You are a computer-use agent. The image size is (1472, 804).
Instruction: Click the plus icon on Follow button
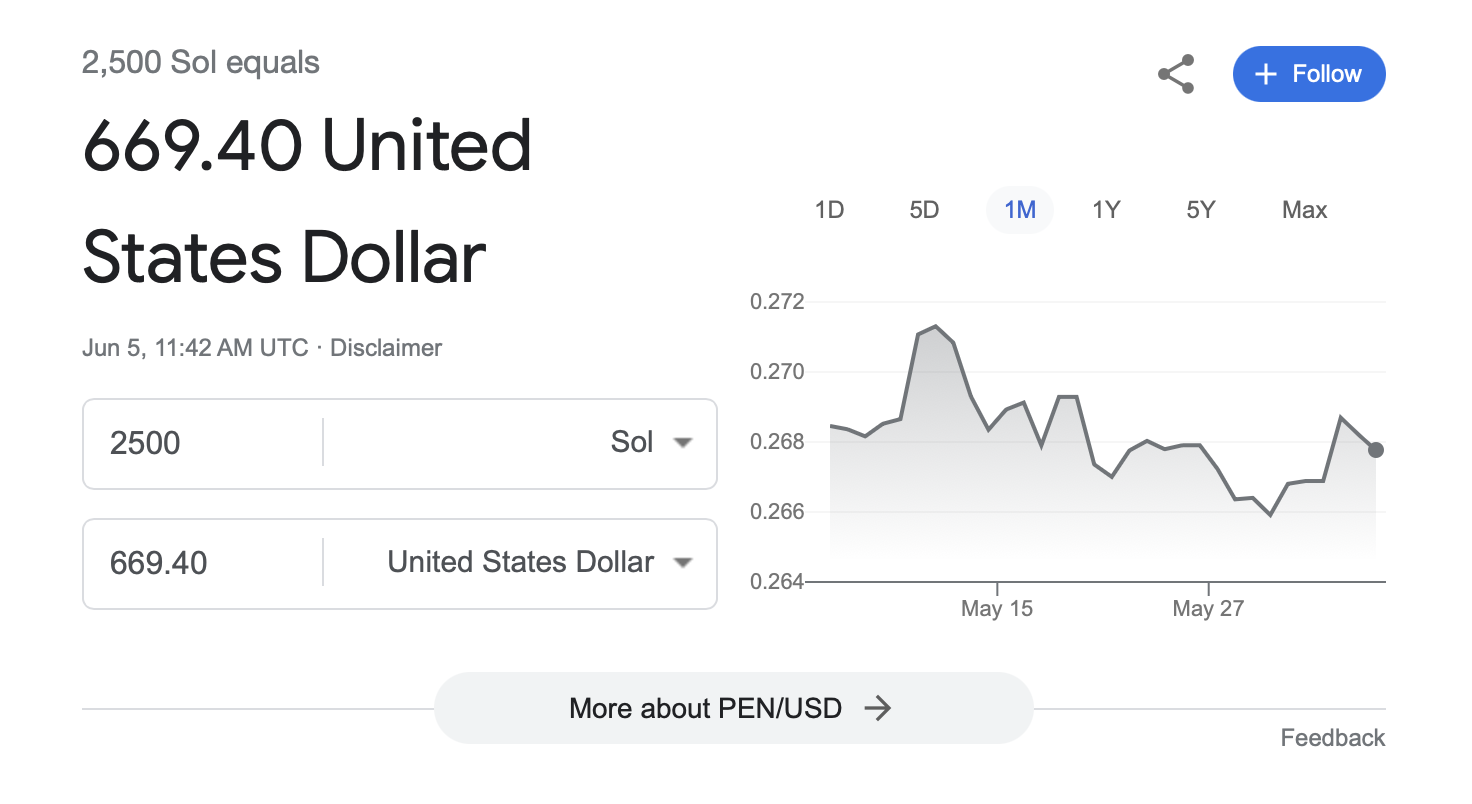(1266, 74)
